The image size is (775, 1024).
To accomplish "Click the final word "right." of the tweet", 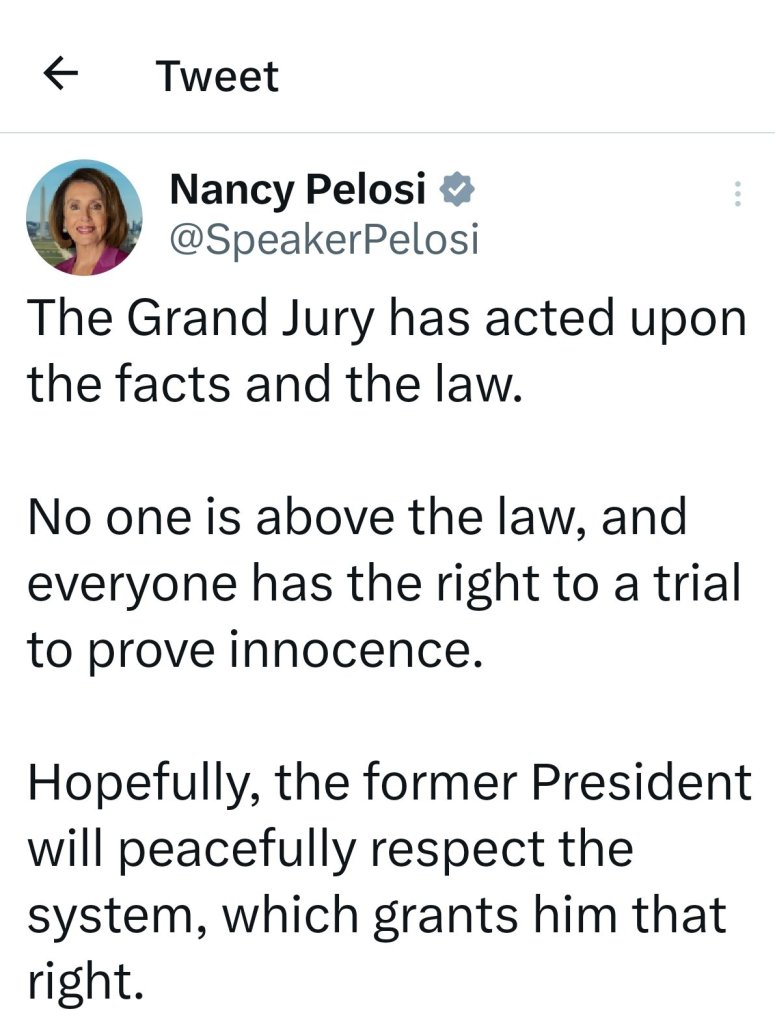I will click(85, 981).
